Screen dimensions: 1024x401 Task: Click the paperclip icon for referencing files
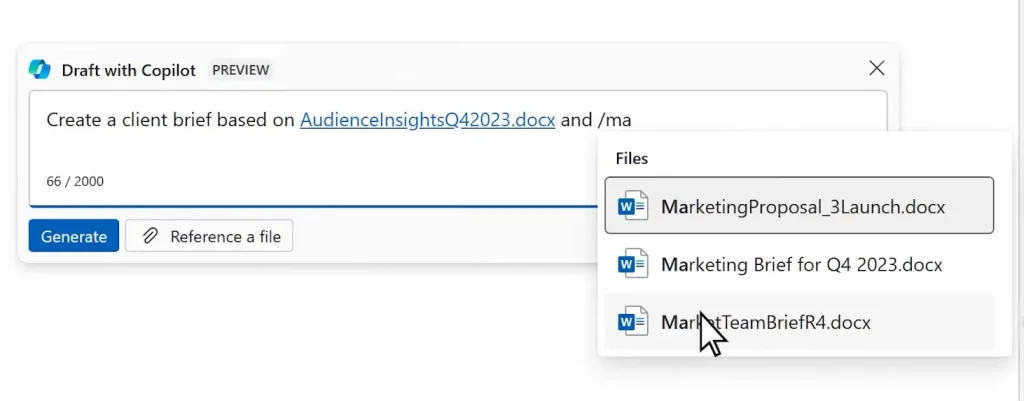point(150,237)
